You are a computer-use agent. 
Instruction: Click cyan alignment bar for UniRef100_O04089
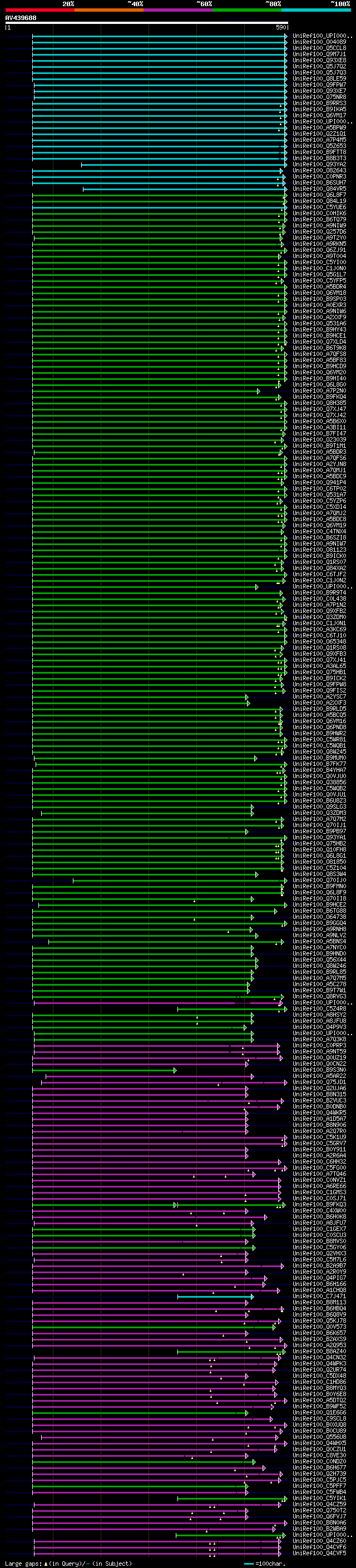pos(160,43)
